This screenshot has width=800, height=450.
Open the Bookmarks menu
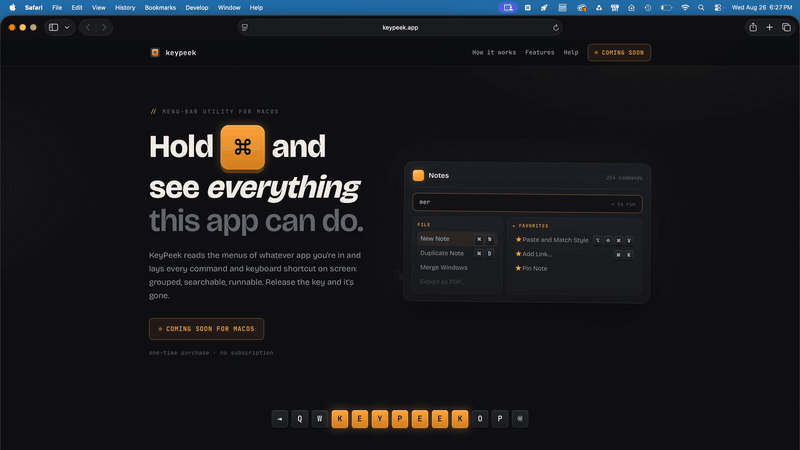click(x=160, y=8)
